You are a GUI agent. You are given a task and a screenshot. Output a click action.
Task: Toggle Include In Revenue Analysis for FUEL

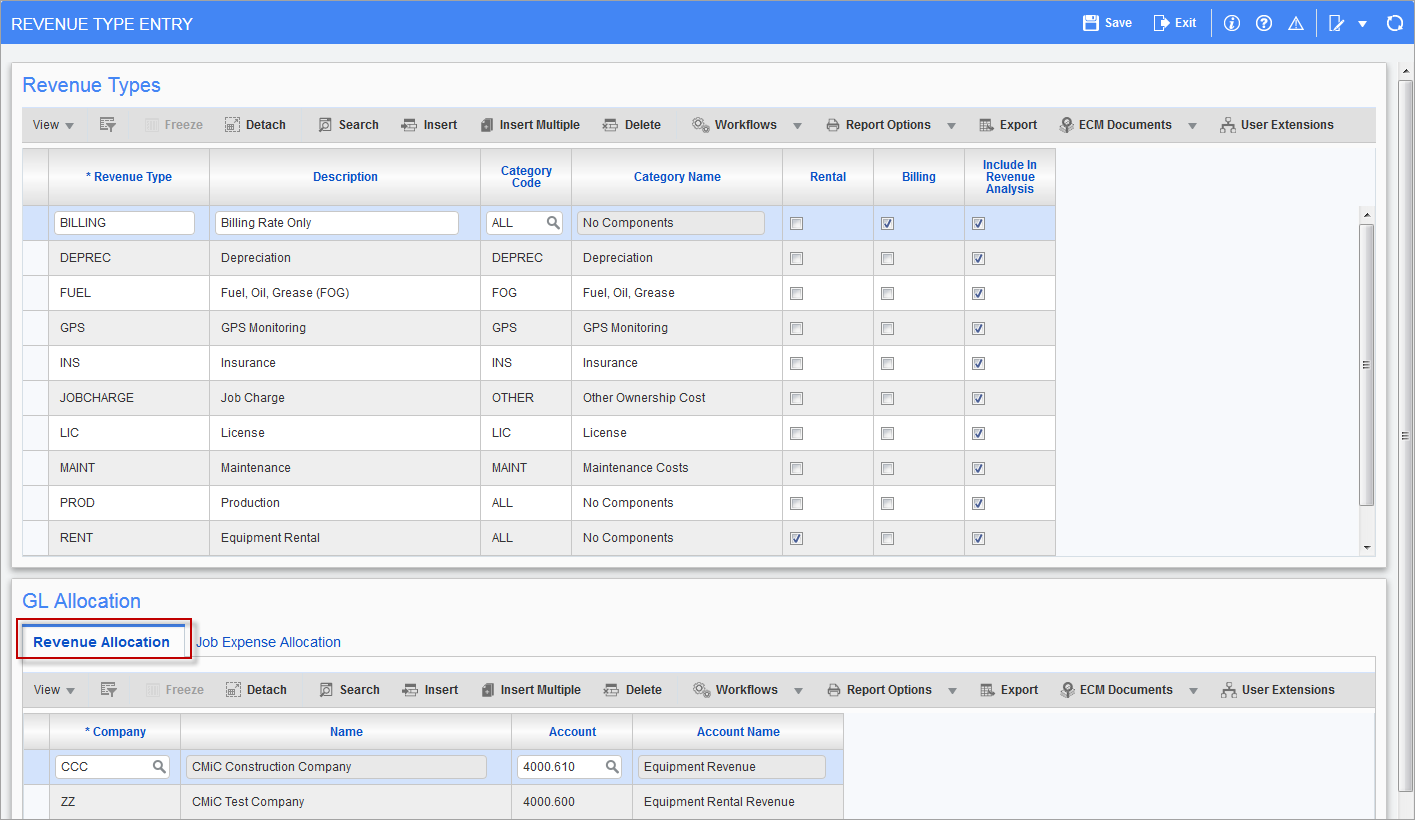click(x=978, y=294)
